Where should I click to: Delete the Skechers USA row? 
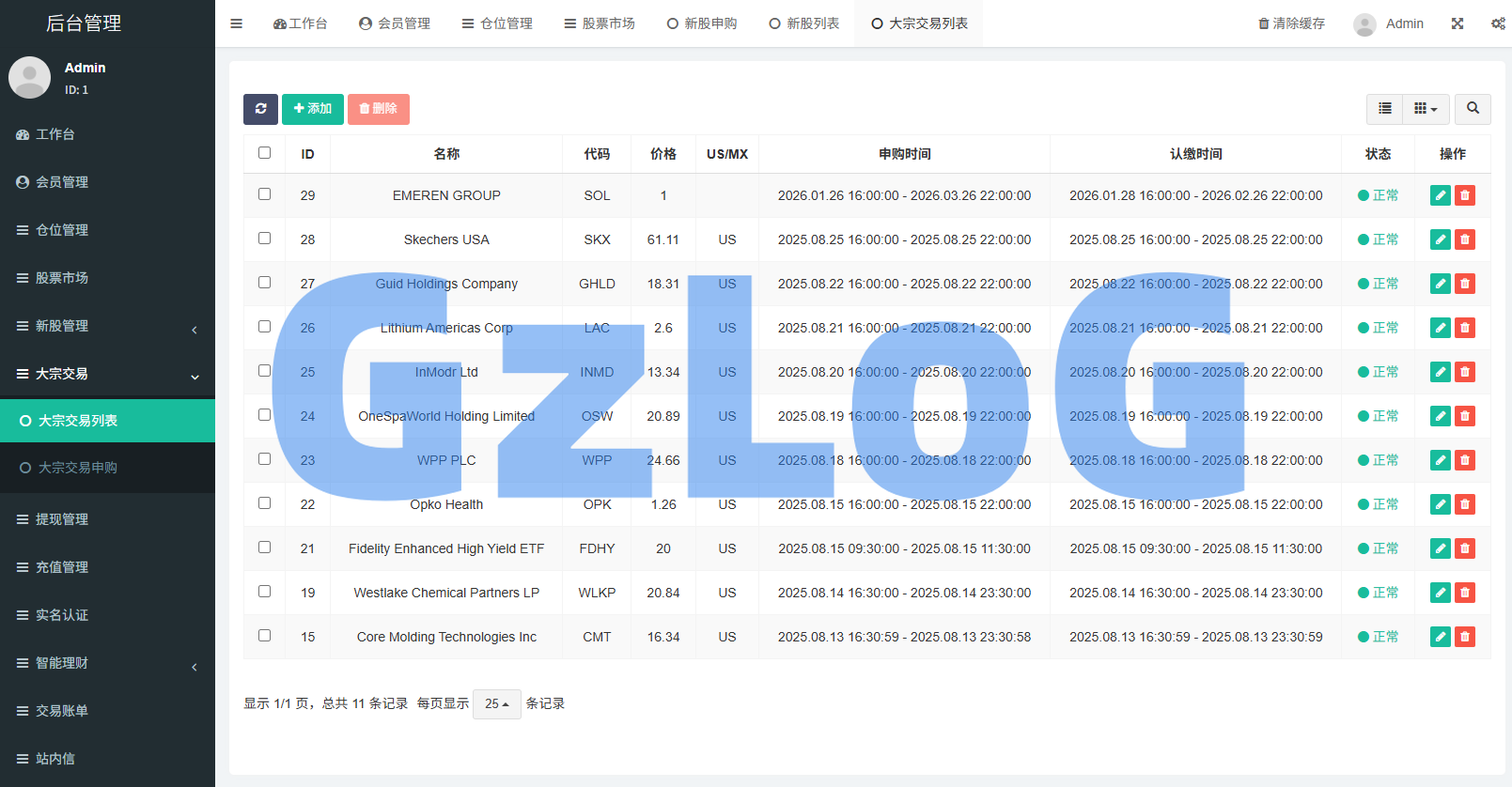point(1464,239)
